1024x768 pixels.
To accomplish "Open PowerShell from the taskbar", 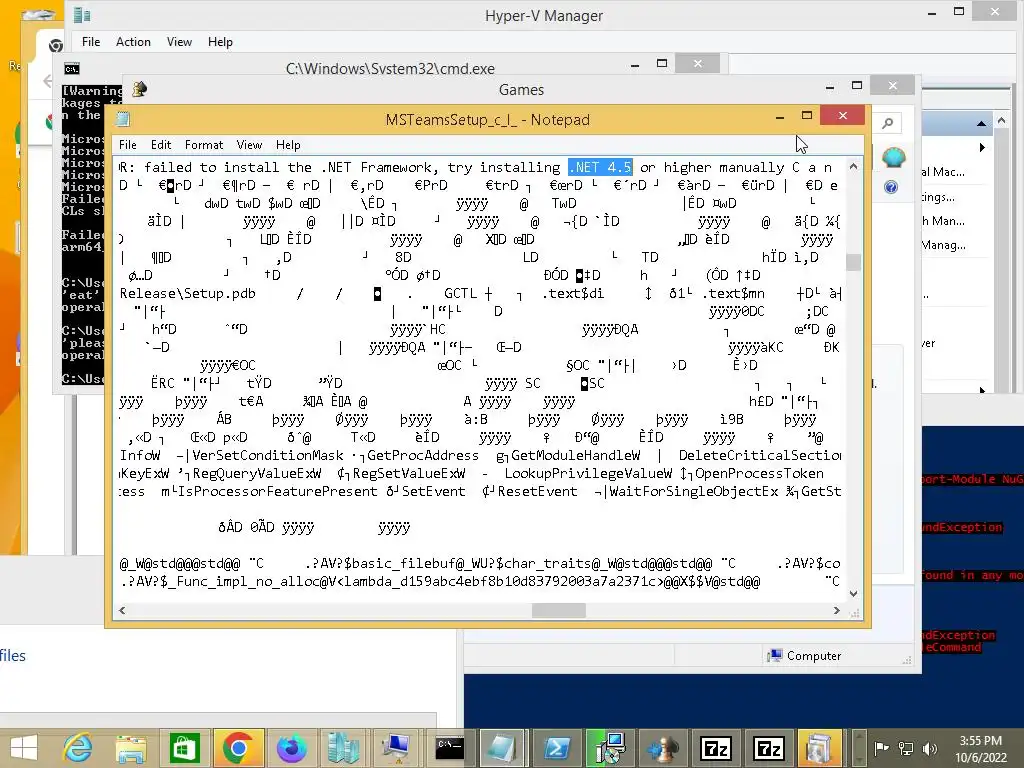I will [x=556, y=748].
